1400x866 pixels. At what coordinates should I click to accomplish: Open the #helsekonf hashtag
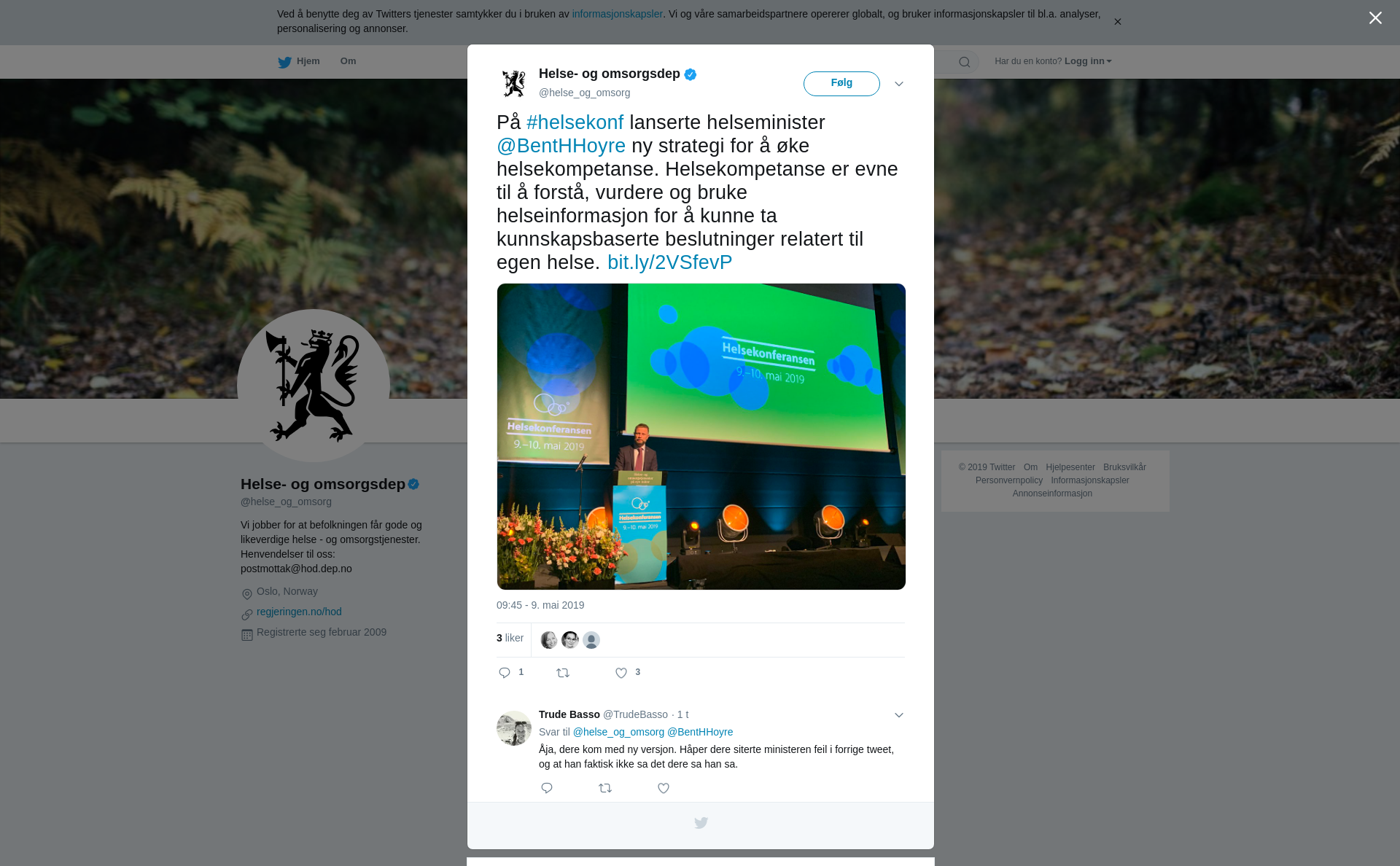(575, 122)
